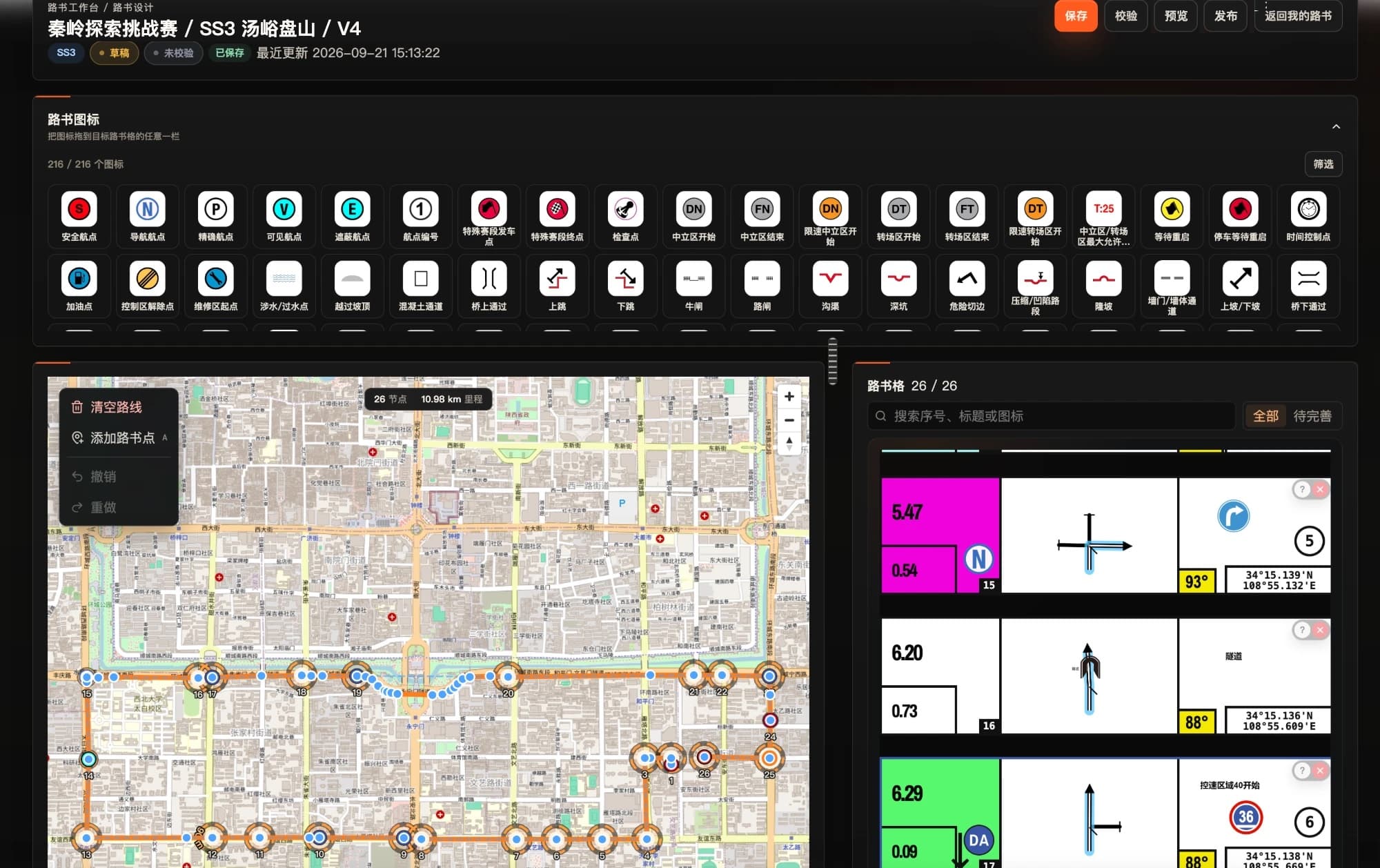Select the 可见航点 icon
This screenshot has height=868, width=1380.
point(284,216)
